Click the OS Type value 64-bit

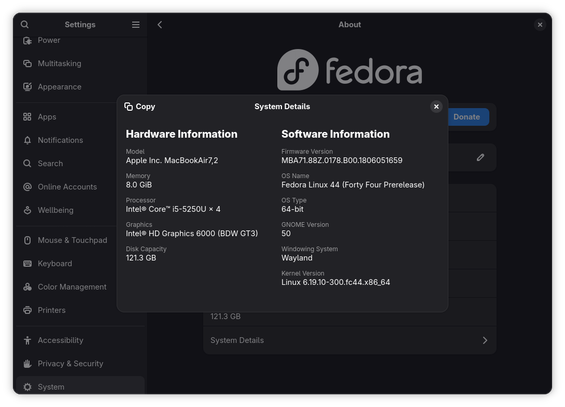(x=292, y=209)
